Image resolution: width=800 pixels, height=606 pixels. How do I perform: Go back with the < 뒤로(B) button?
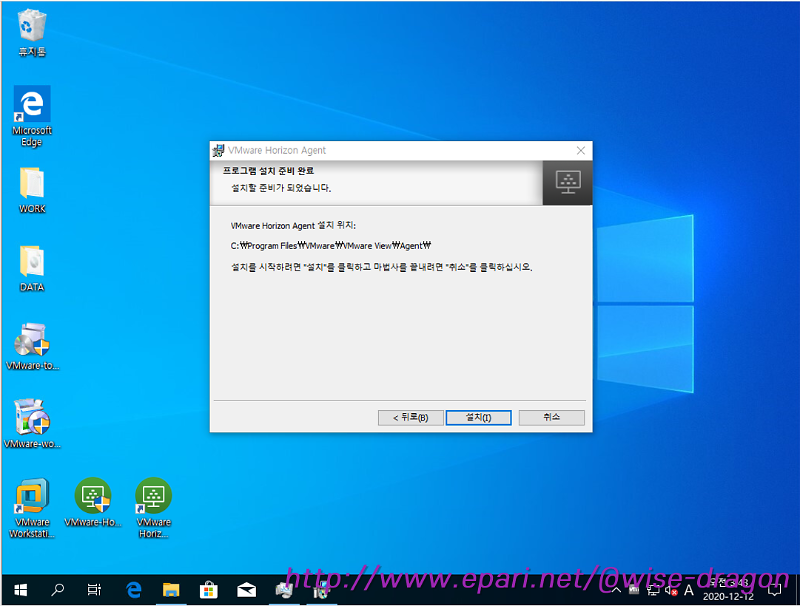click(410, 417)
